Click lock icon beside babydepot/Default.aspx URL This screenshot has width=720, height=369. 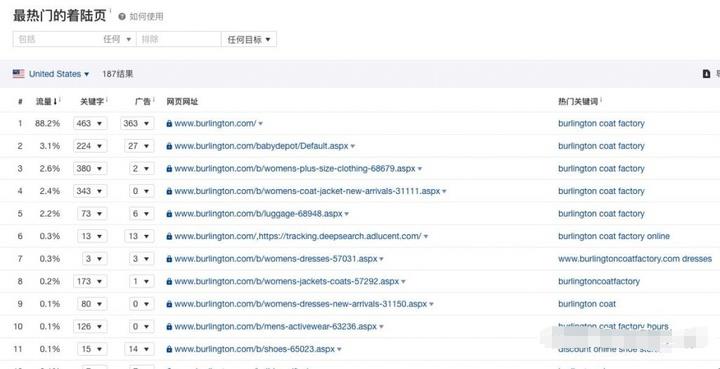169,146
